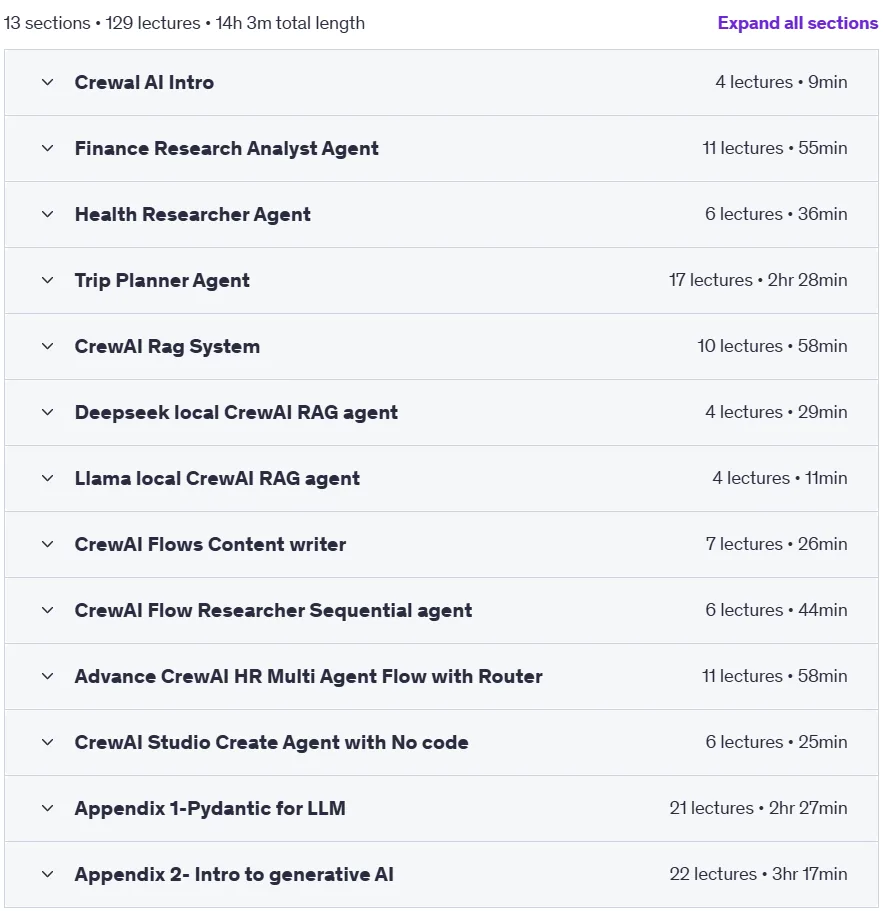Expand CrewAI Rag System chevron
Viewport: 883px width, 911px height.
pos(48,346)
